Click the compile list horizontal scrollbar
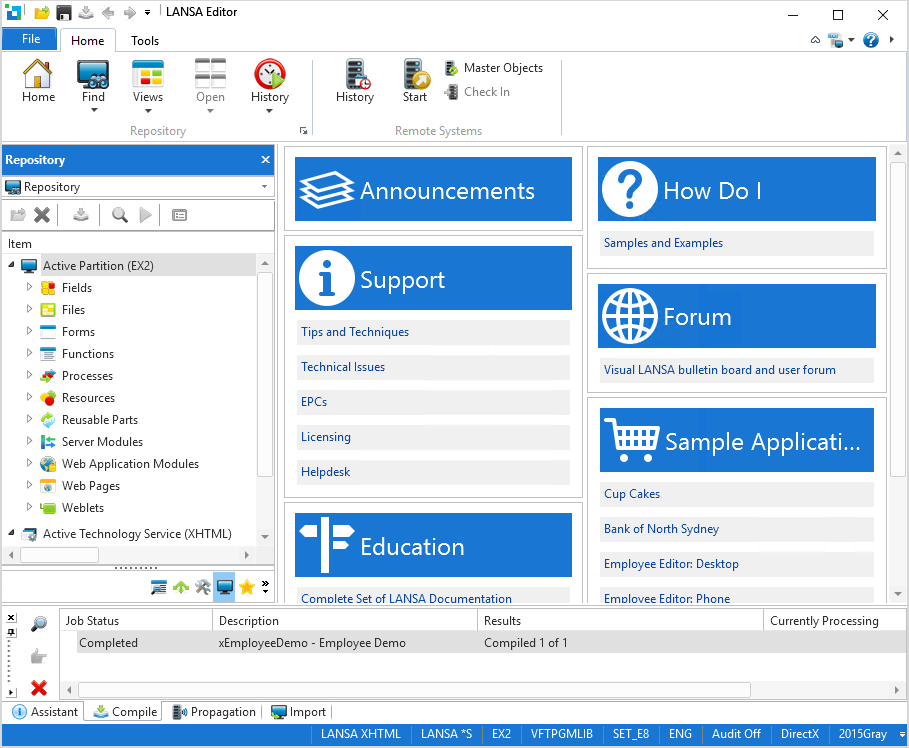Image resolution: width=909 pixels, height=748 pixels. tap(414, 689)
